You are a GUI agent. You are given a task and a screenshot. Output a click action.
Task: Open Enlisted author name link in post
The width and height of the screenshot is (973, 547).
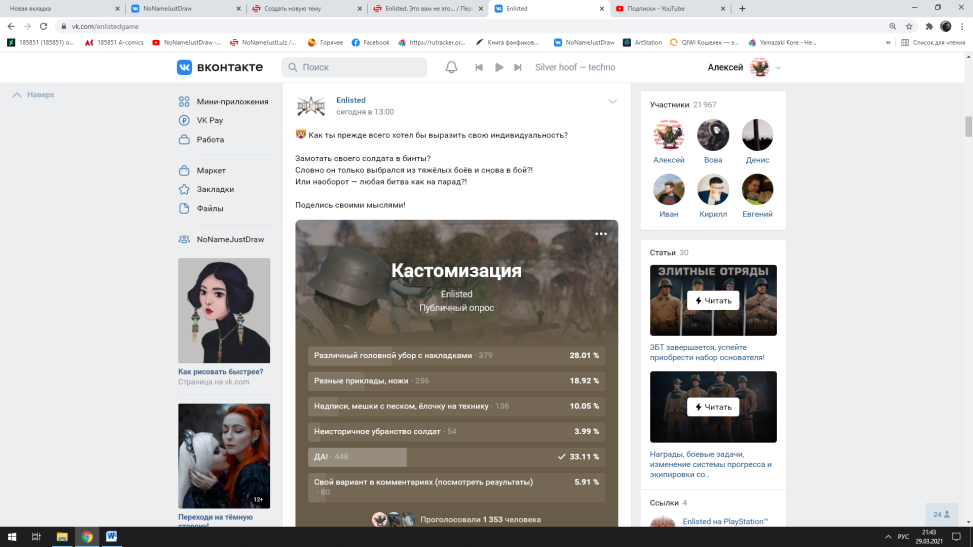351,100
